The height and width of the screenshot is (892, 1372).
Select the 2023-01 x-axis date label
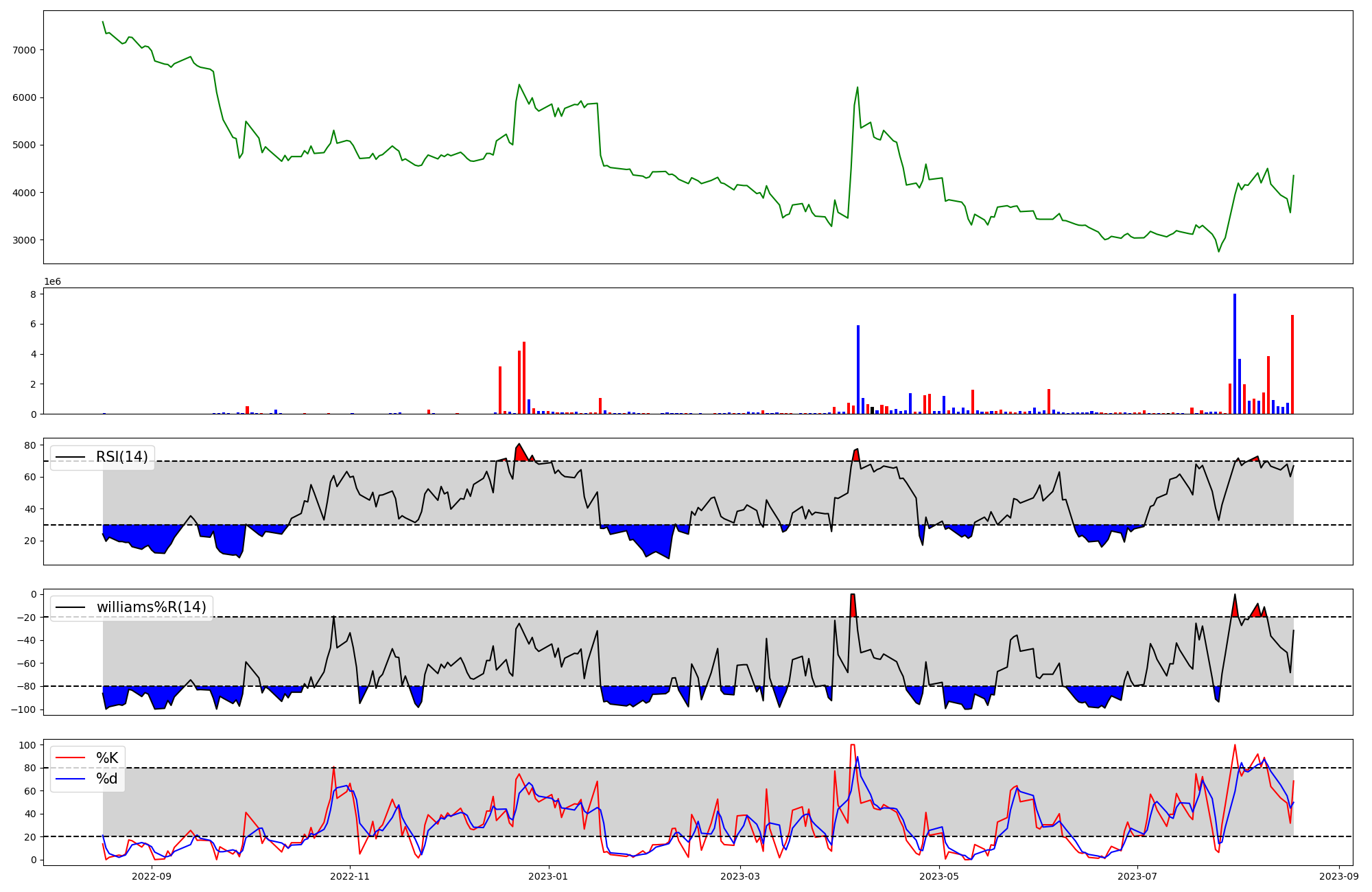[x=548, y=876]
